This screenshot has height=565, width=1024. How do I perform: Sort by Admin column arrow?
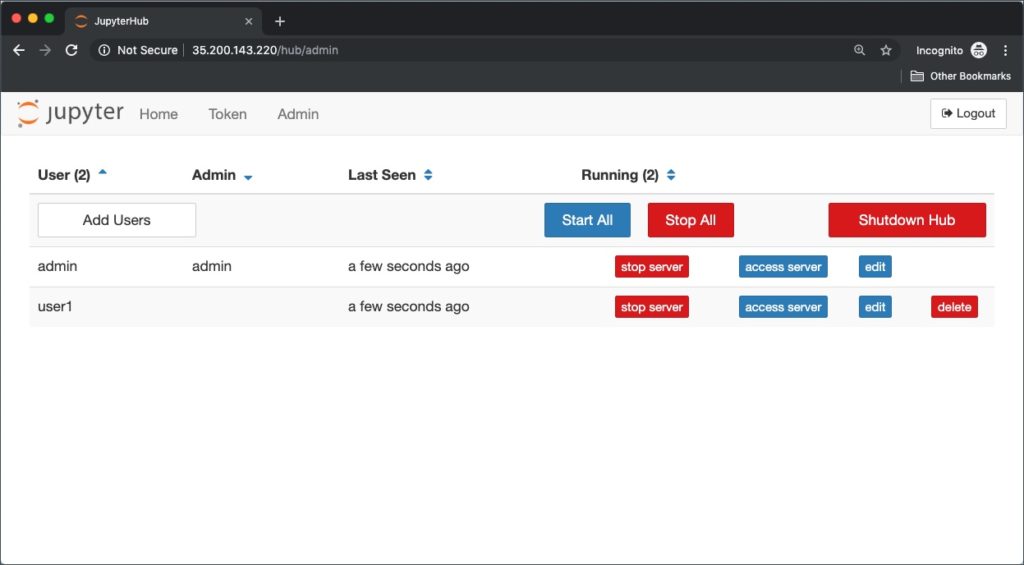[x=248, y=177]
